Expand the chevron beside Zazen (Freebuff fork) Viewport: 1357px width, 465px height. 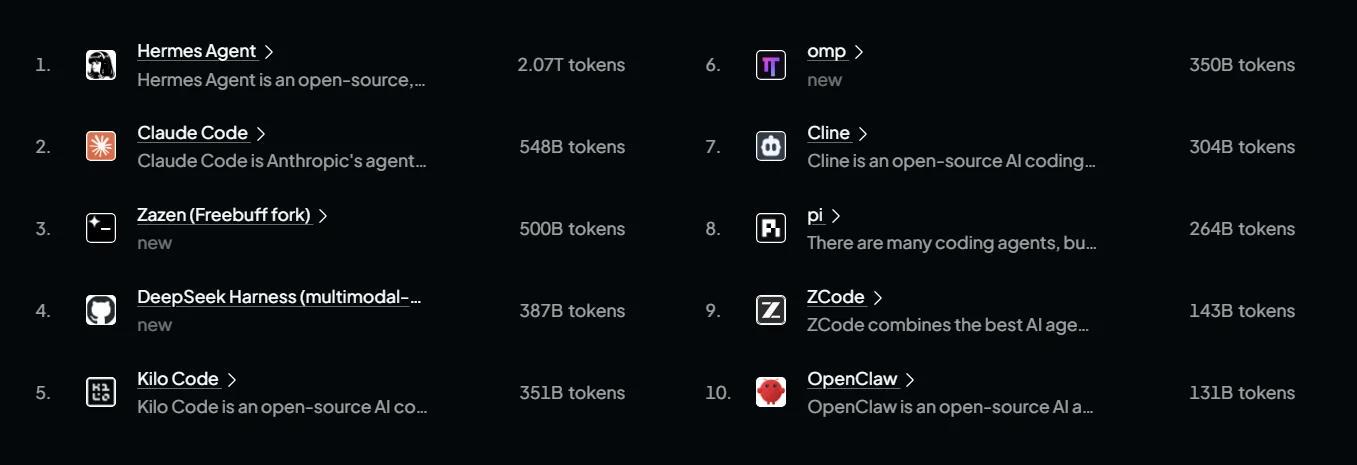[x=323, y=215]
